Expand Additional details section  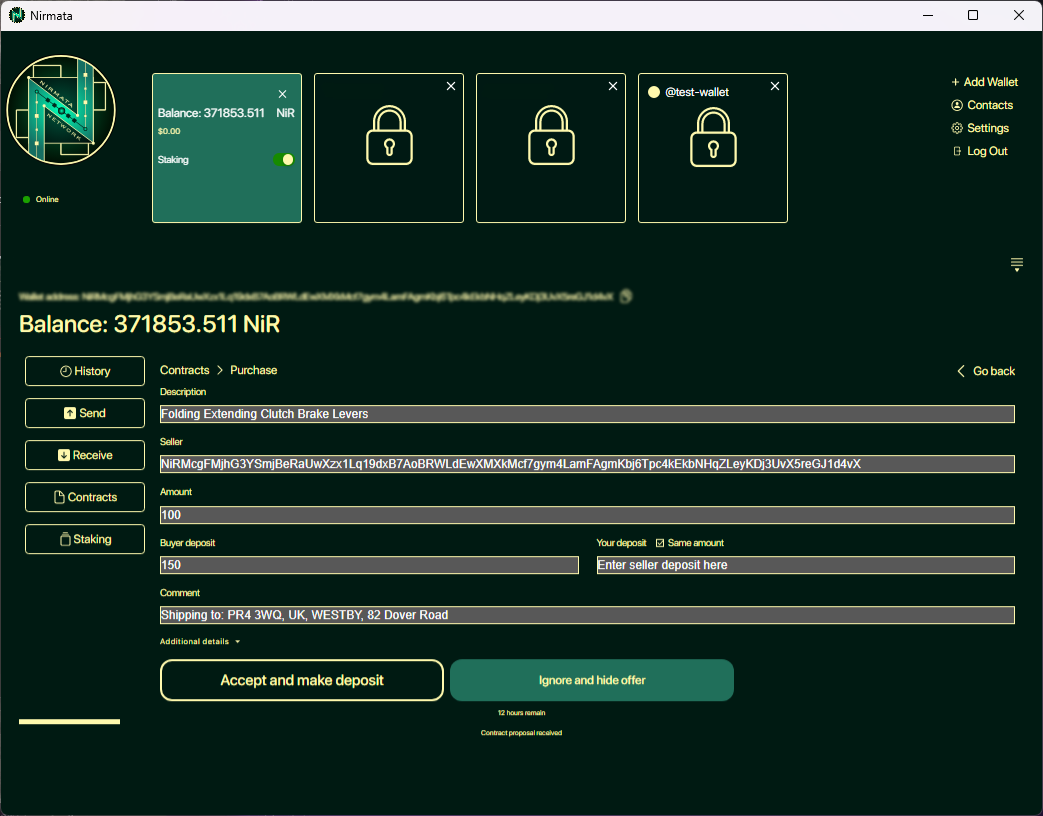(x=200, y=642)
